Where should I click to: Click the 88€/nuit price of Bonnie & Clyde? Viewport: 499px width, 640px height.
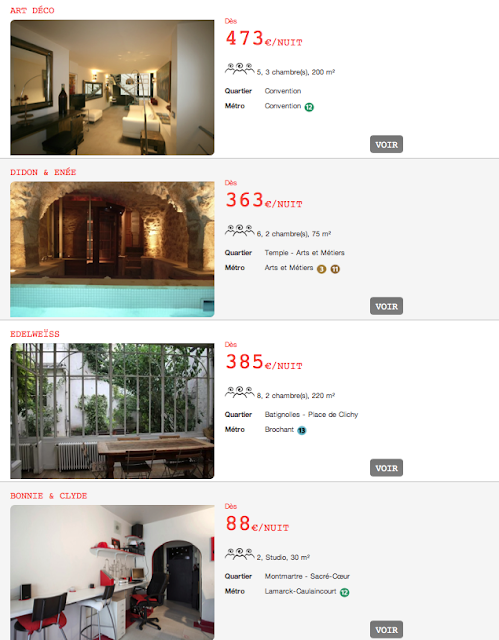point(257,524)
